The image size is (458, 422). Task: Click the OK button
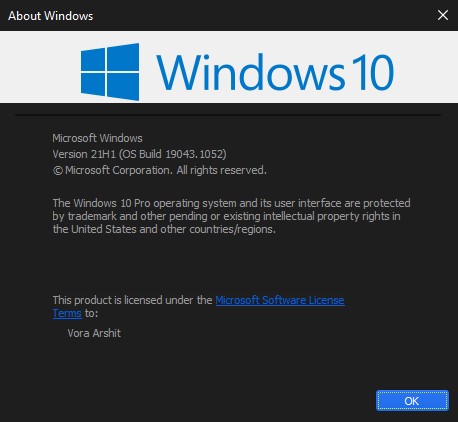click(412, 401)
